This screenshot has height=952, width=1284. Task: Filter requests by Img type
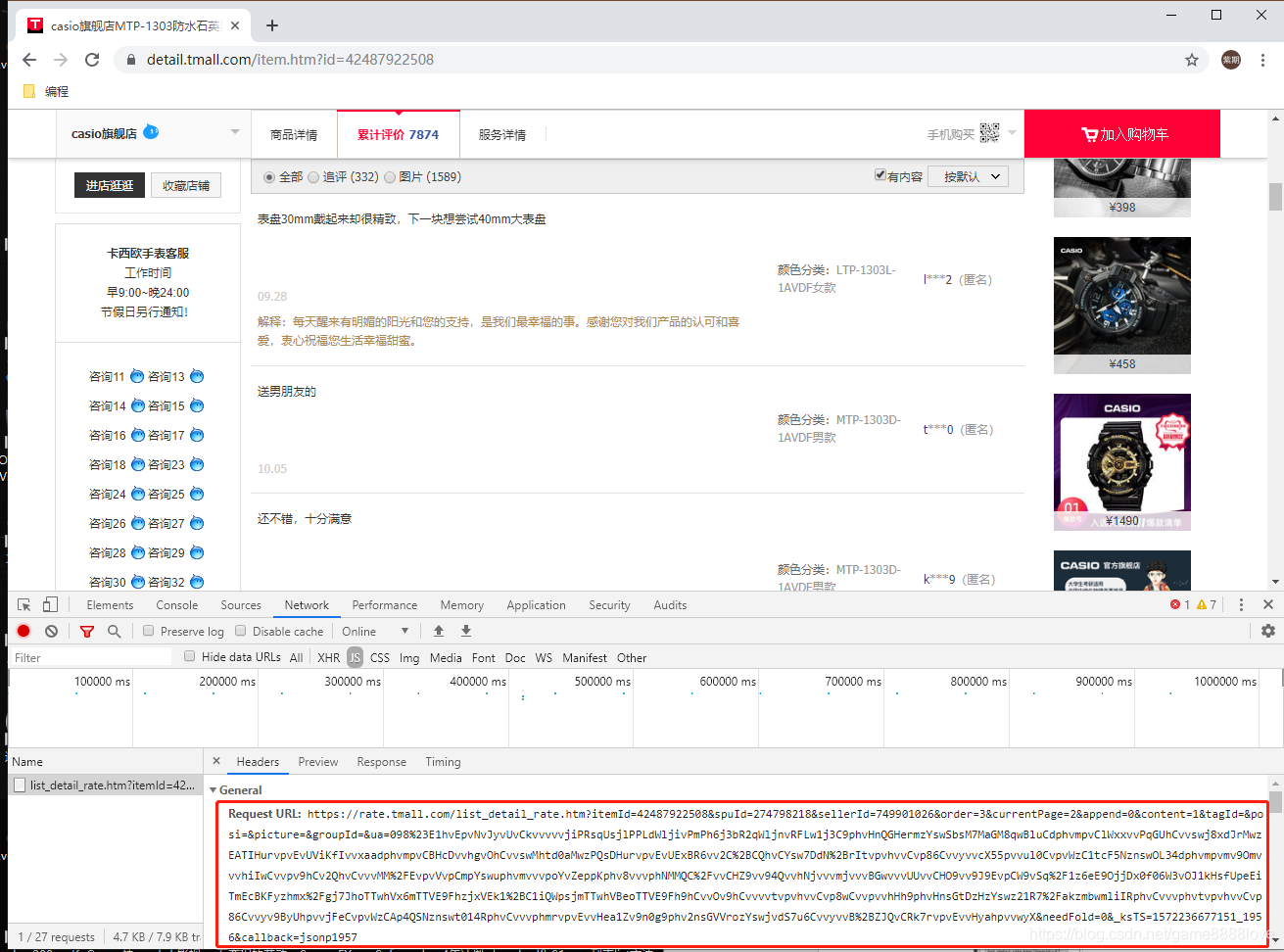point(409,657)
